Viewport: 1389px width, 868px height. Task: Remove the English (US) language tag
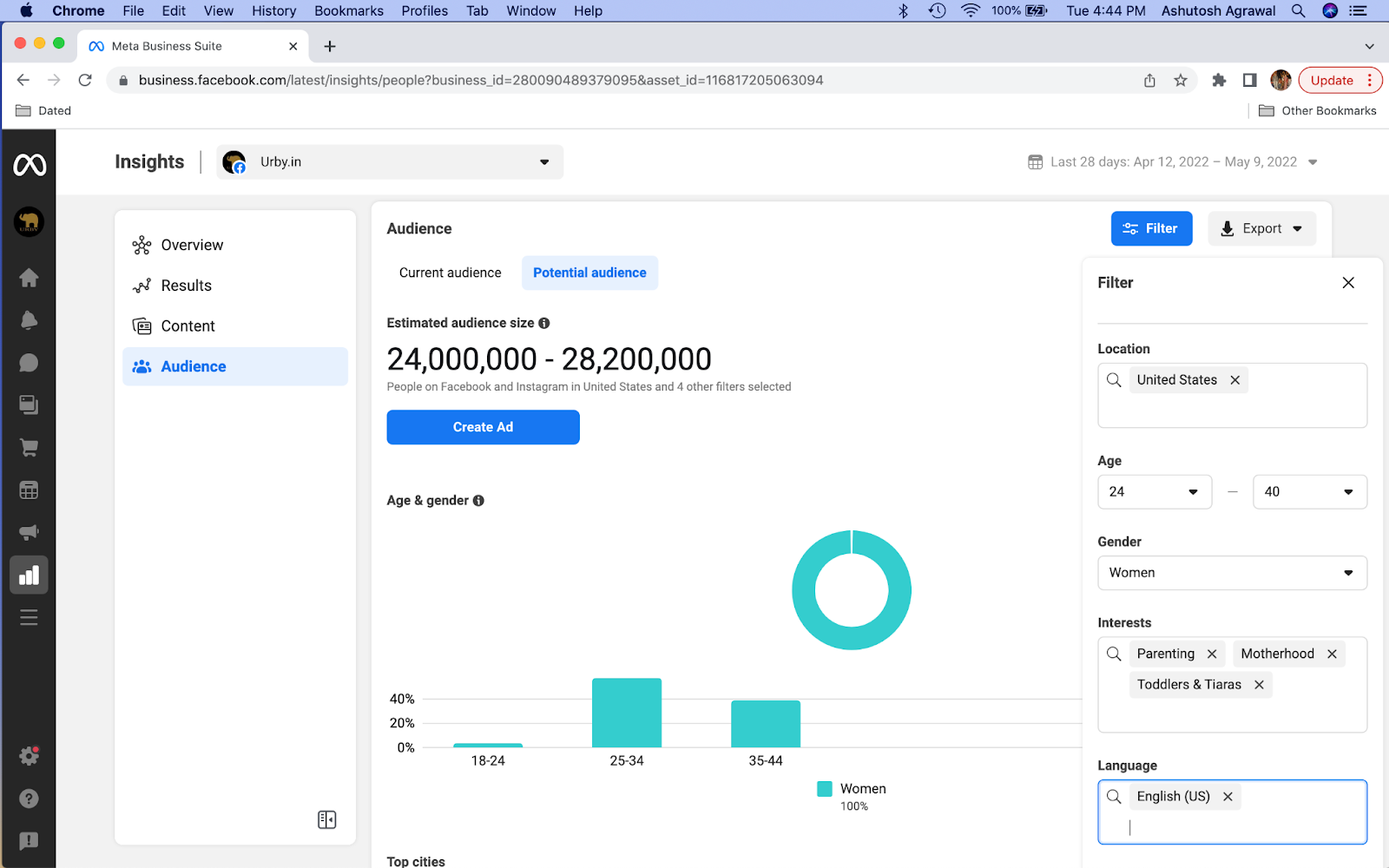click(x=1228, y=797)
